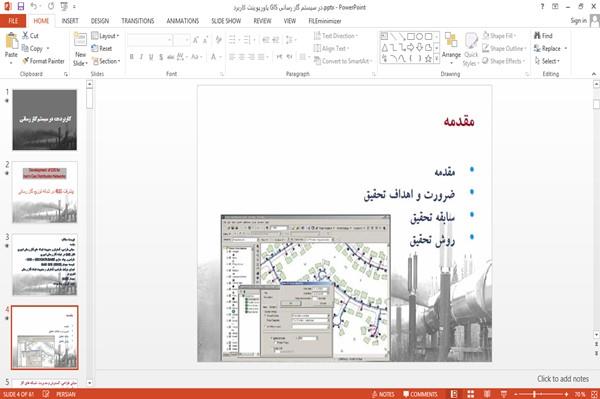Decrease the font size
This screenshot has height=399, width=600.
pos(206,40)
